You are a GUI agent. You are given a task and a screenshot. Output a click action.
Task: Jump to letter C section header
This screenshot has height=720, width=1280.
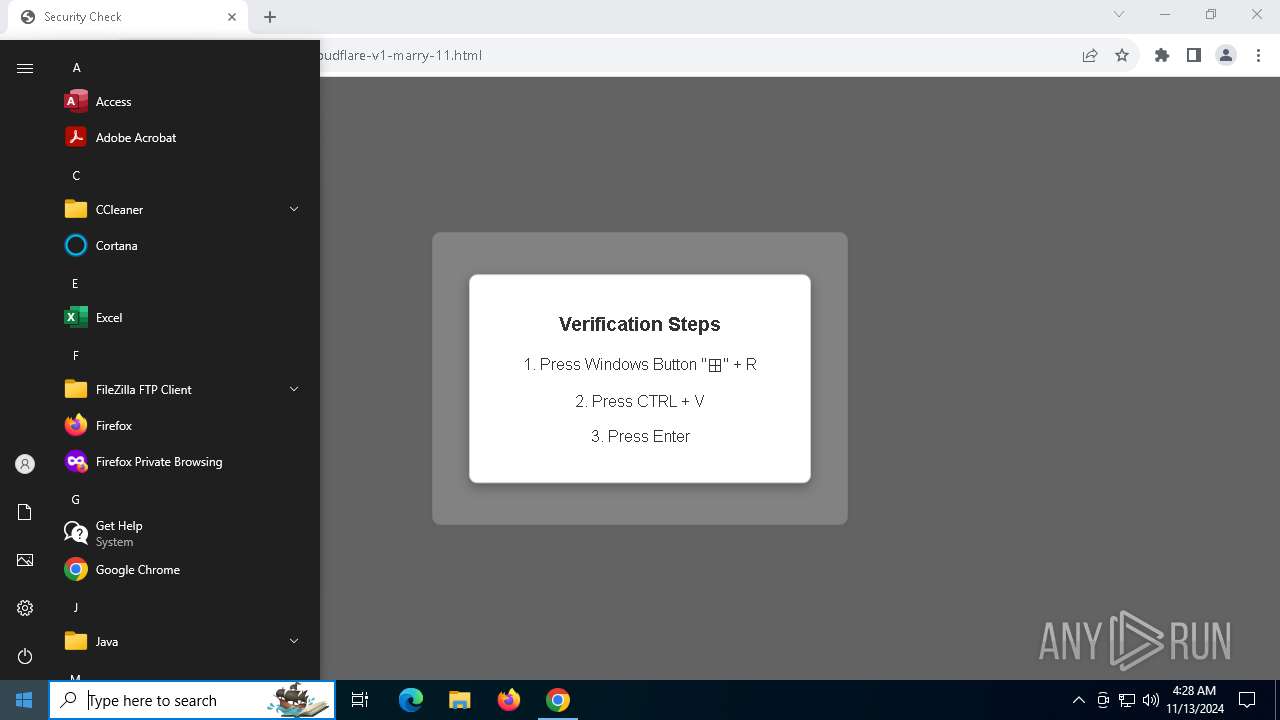76,176
